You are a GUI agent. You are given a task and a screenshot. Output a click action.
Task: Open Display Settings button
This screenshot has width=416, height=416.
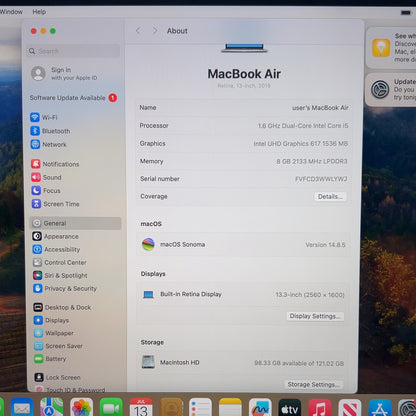315,316
